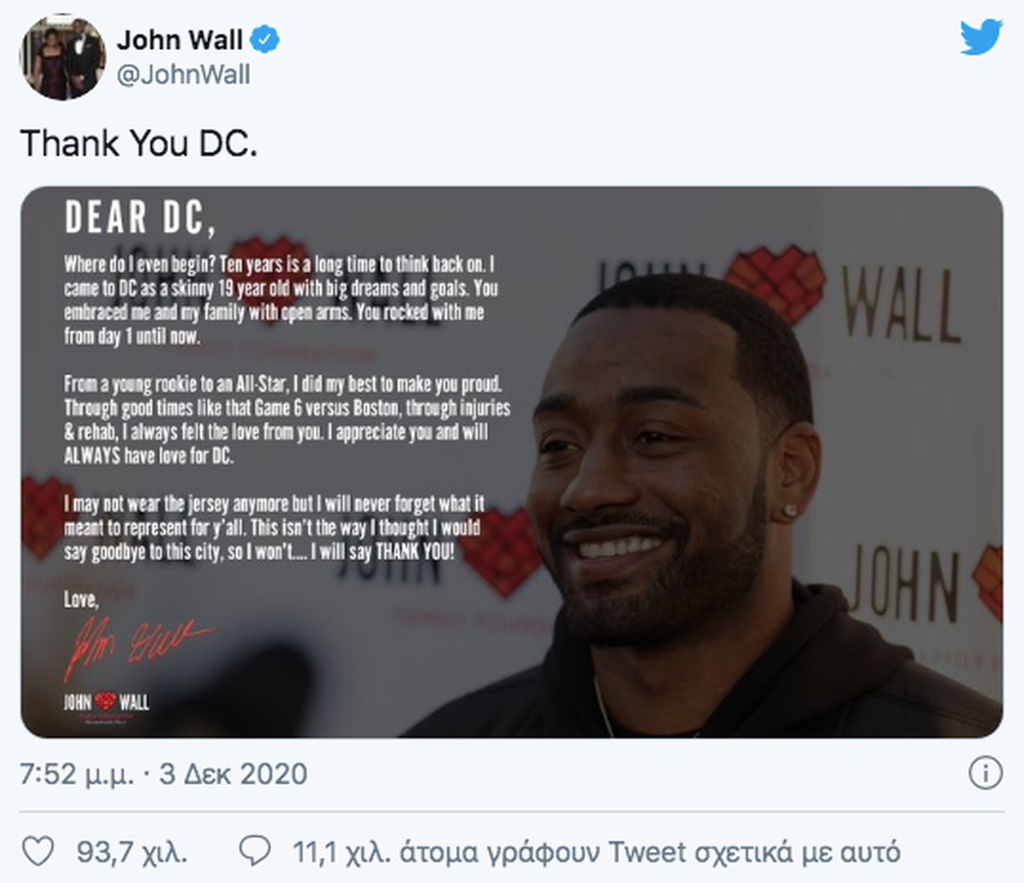Click the tweet timestamp 7:52 μ.μ. · 3 Δεκ 2020
Viewport: 1024px width, 883px height.
pos(164,774)
